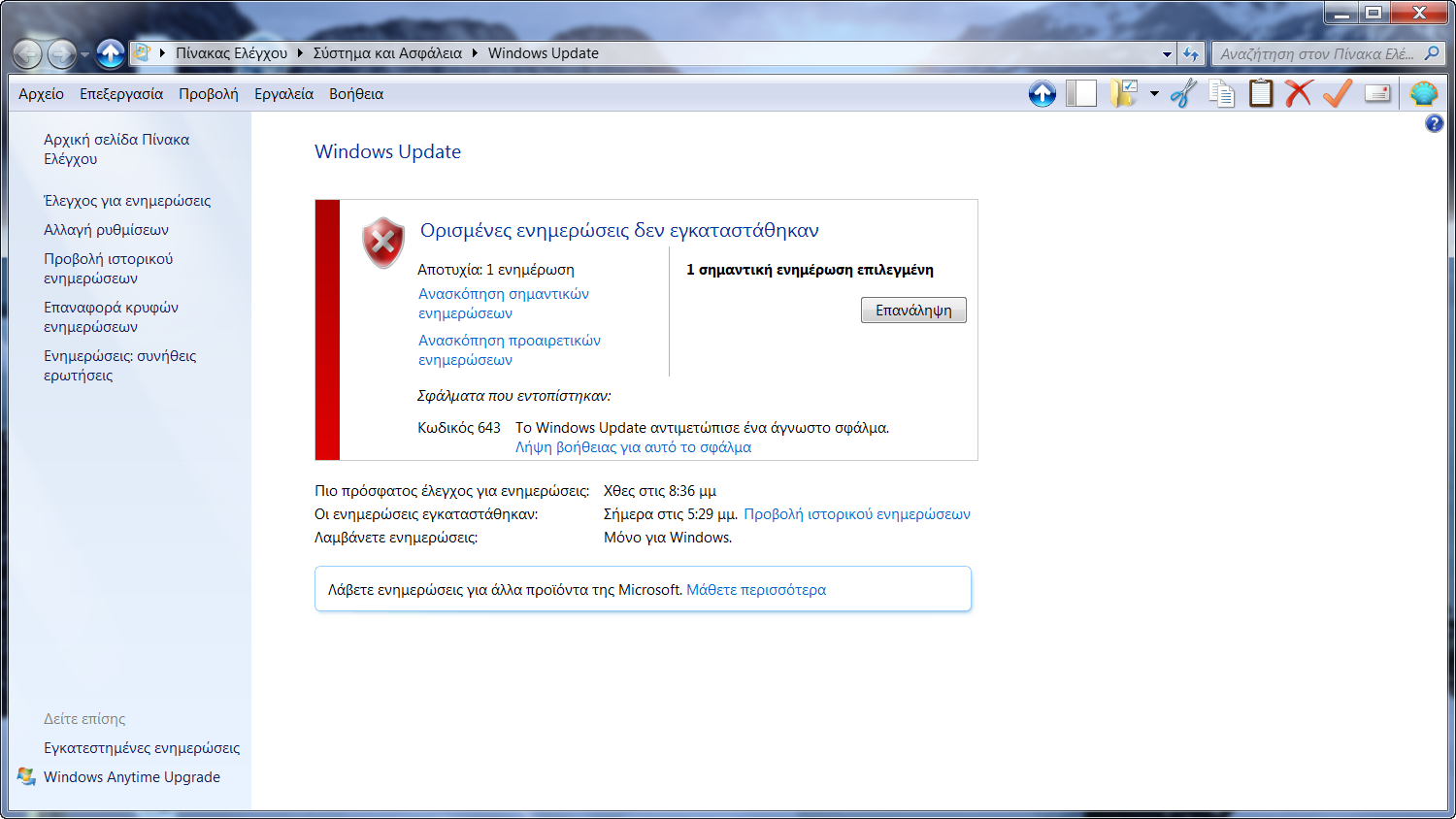Click the search magnifier icon

(x=1432, y=53)
